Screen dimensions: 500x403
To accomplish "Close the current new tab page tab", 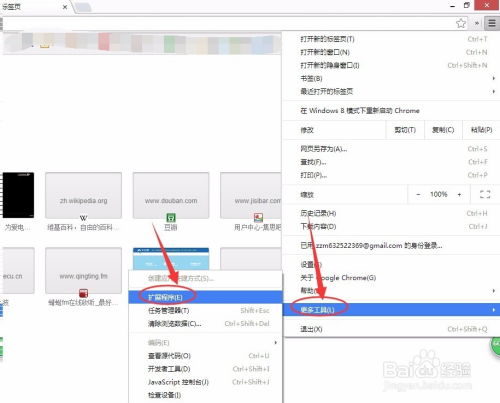I will [x=65, y=7].
